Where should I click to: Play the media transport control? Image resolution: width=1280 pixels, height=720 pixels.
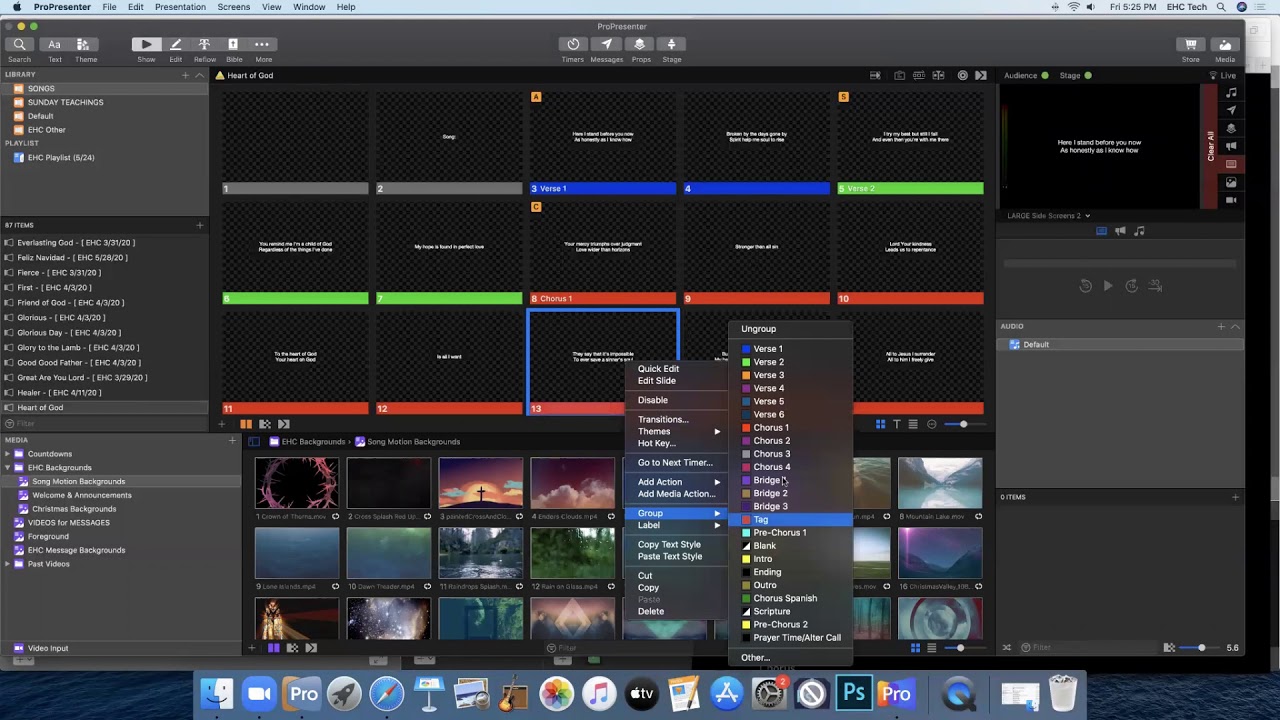coord(1108,286)
